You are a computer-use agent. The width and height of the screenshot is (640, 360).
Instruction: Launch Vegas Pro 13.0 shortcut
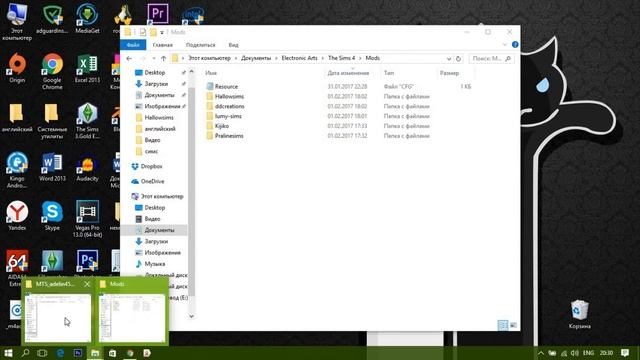87,219
